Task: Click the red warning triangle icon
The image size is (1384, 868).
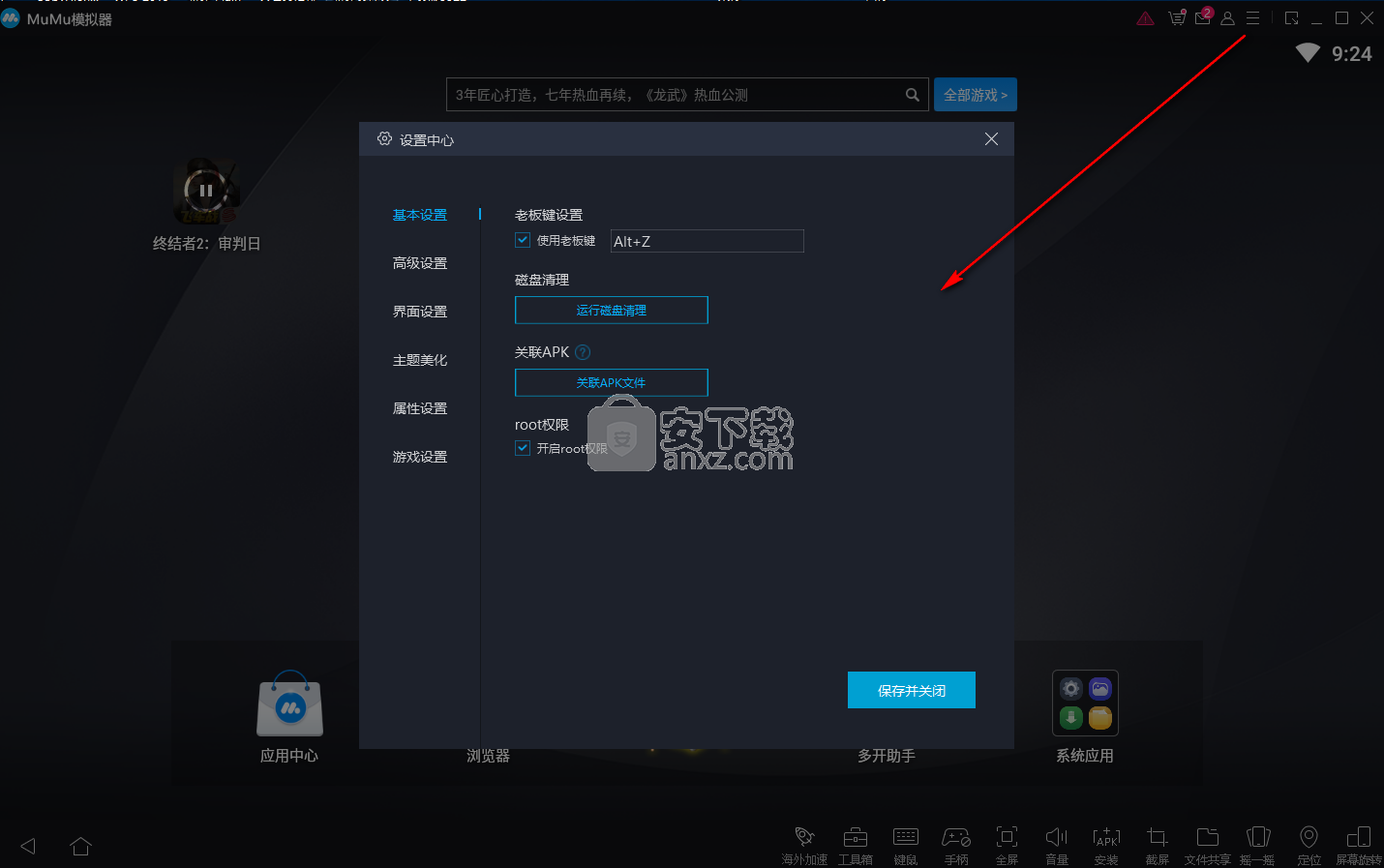Action: (1146, 18)
